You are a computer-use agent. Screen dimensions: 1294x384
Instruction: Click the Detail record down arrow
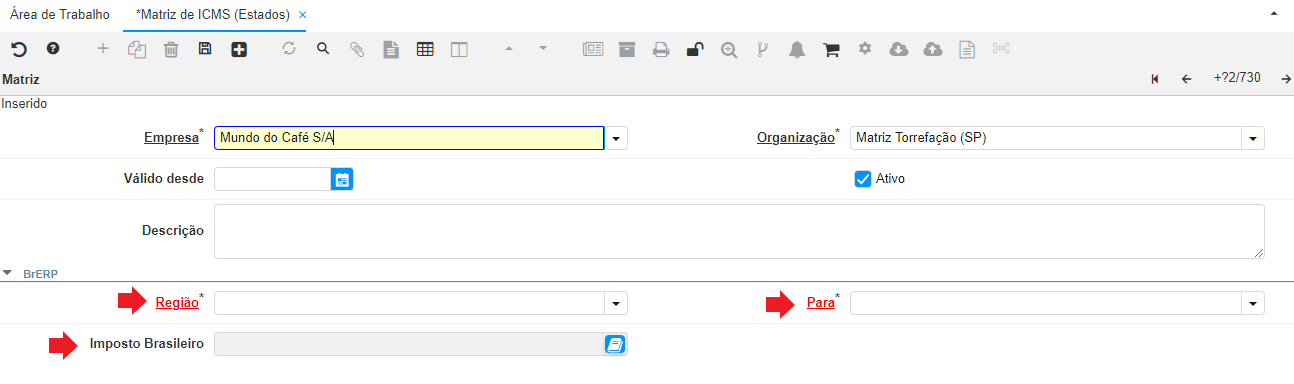point(543,48)
